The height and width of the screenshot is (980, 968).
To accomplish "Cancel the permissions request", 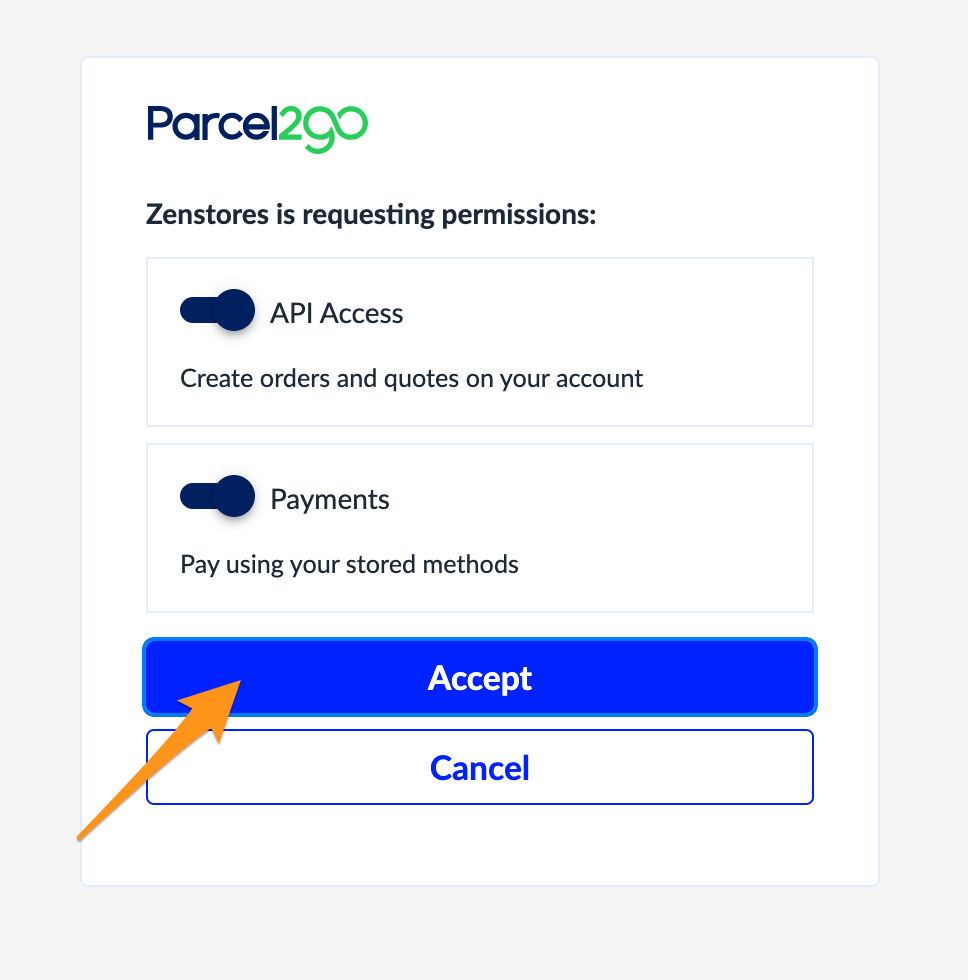I will pos(480,767).
